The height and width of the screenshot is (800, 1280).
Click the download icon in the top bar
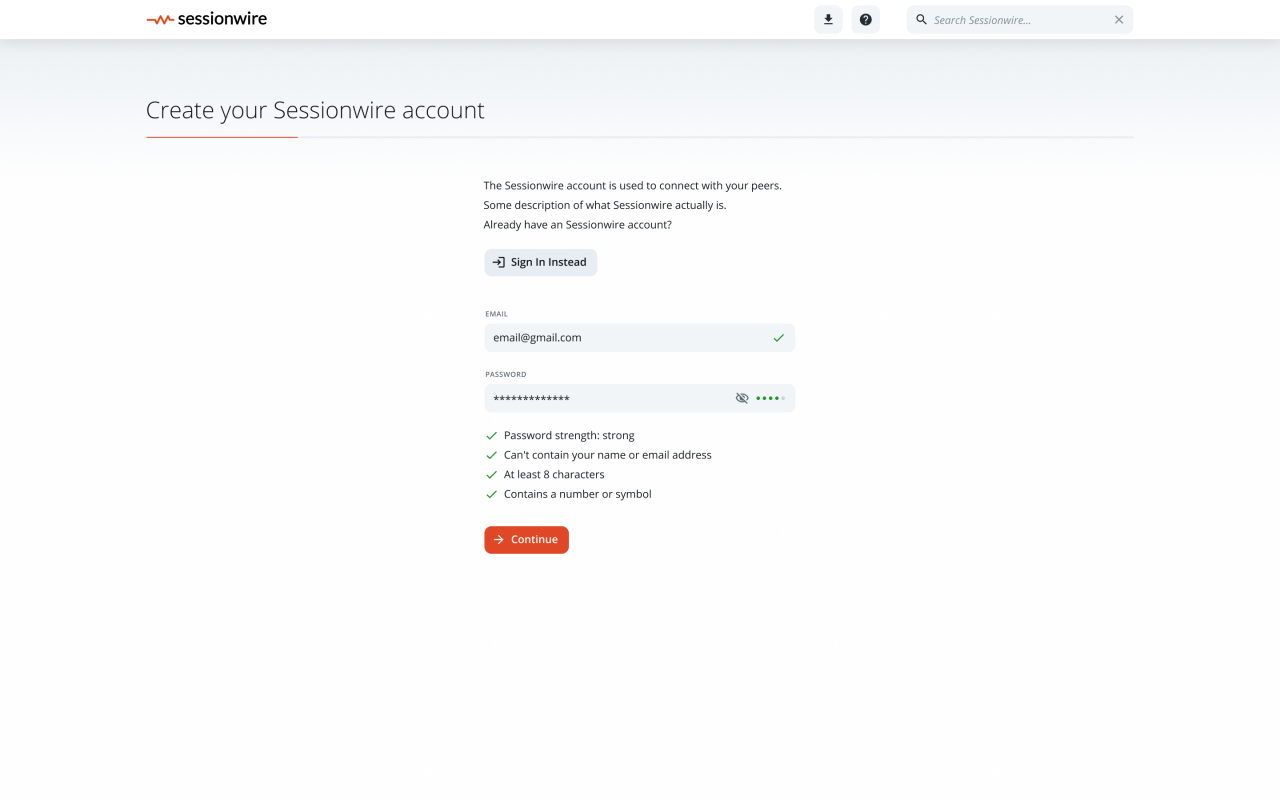pos(828,19)
